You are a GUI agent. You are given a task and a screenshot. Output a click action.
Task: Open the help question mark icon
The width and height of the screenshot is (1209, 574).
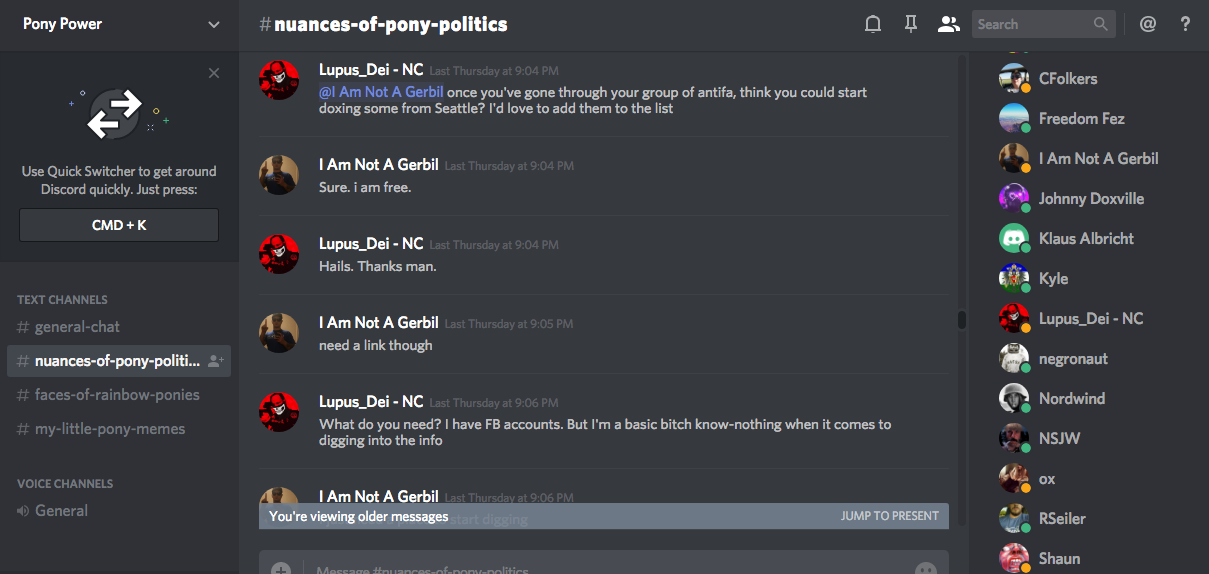pos(1185,24)
